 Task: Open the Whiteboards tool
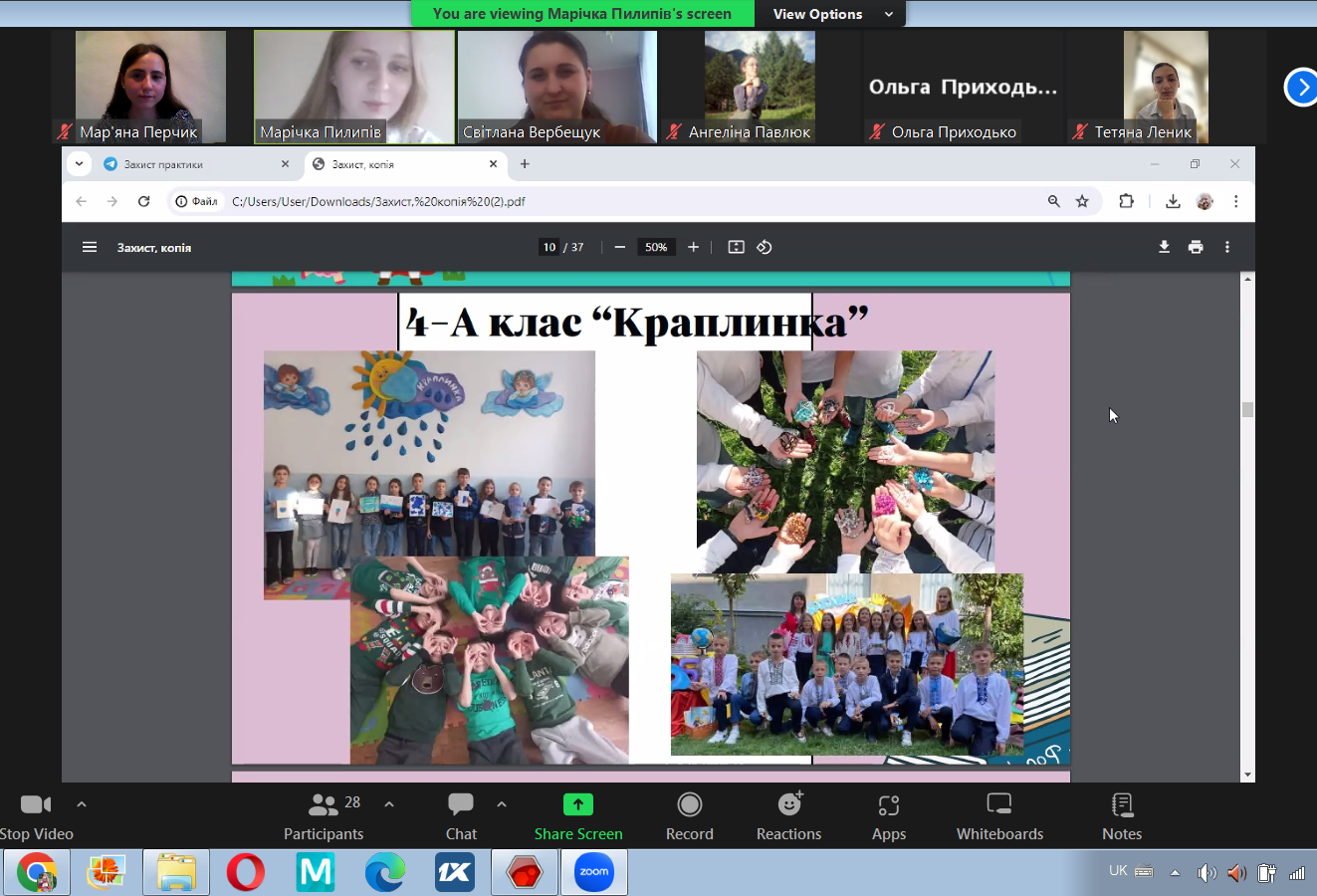(x=999, y=815)
